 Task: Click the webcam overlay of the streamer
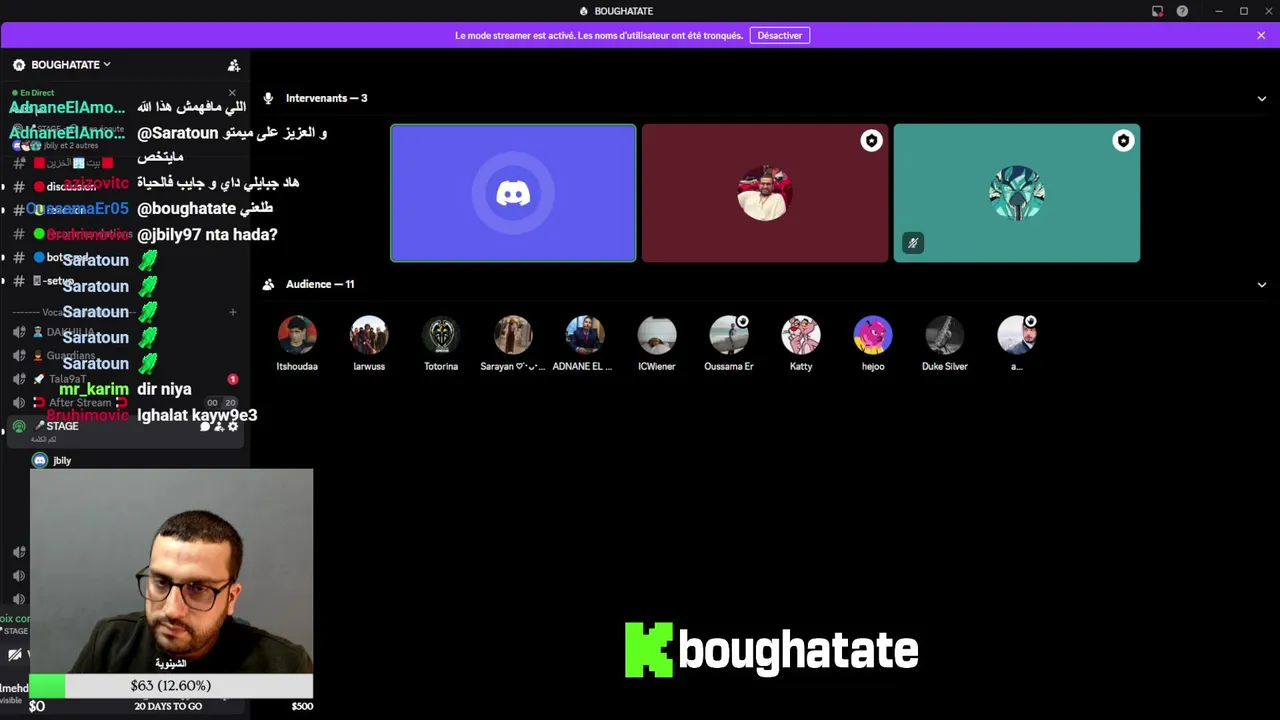[x=171, y=572]
